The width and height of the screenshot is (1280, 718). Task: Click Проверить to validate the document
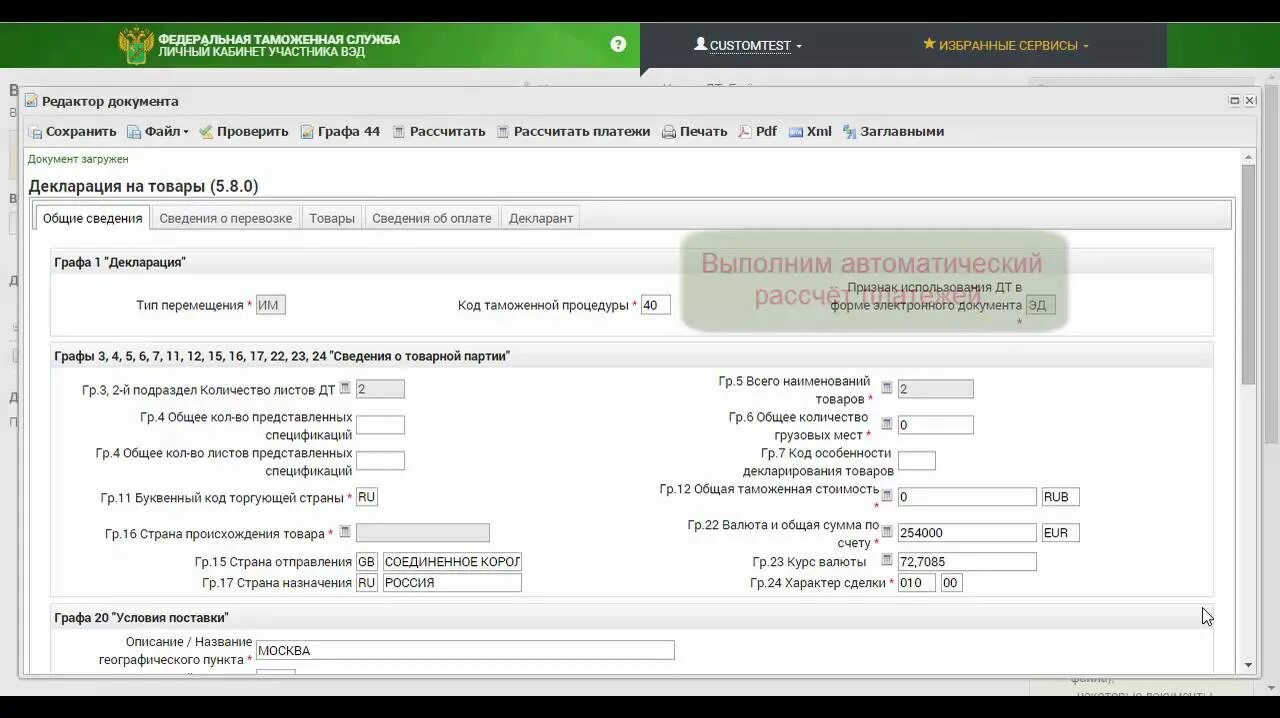[243, 131]
